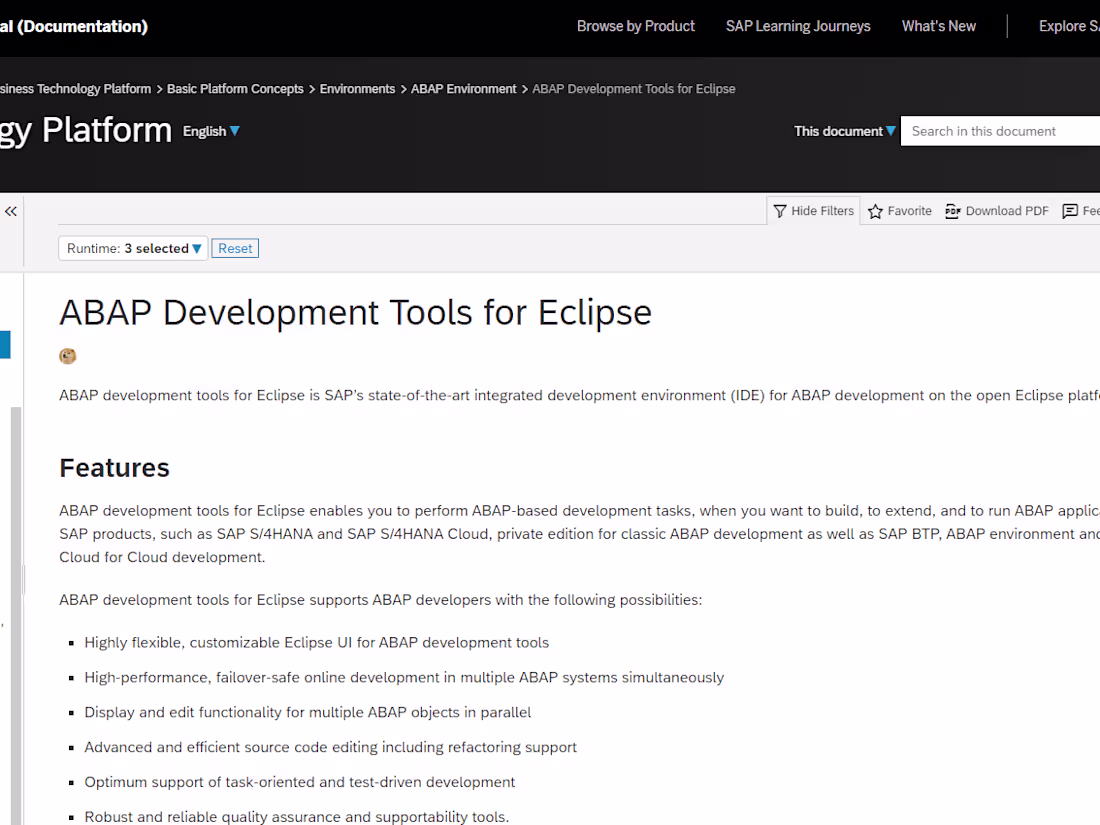Click the Reset button next to Runtime filter

234,248
